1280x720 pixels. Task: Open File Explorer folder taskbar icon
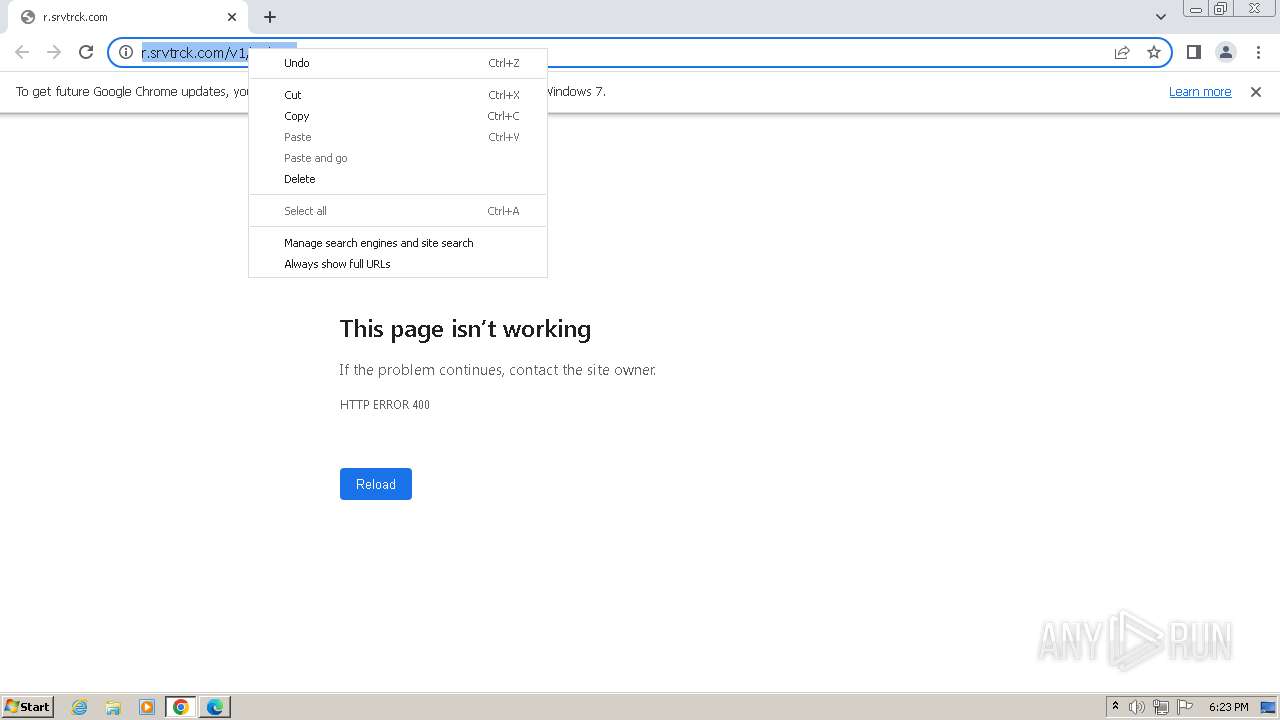coord(113,707)
